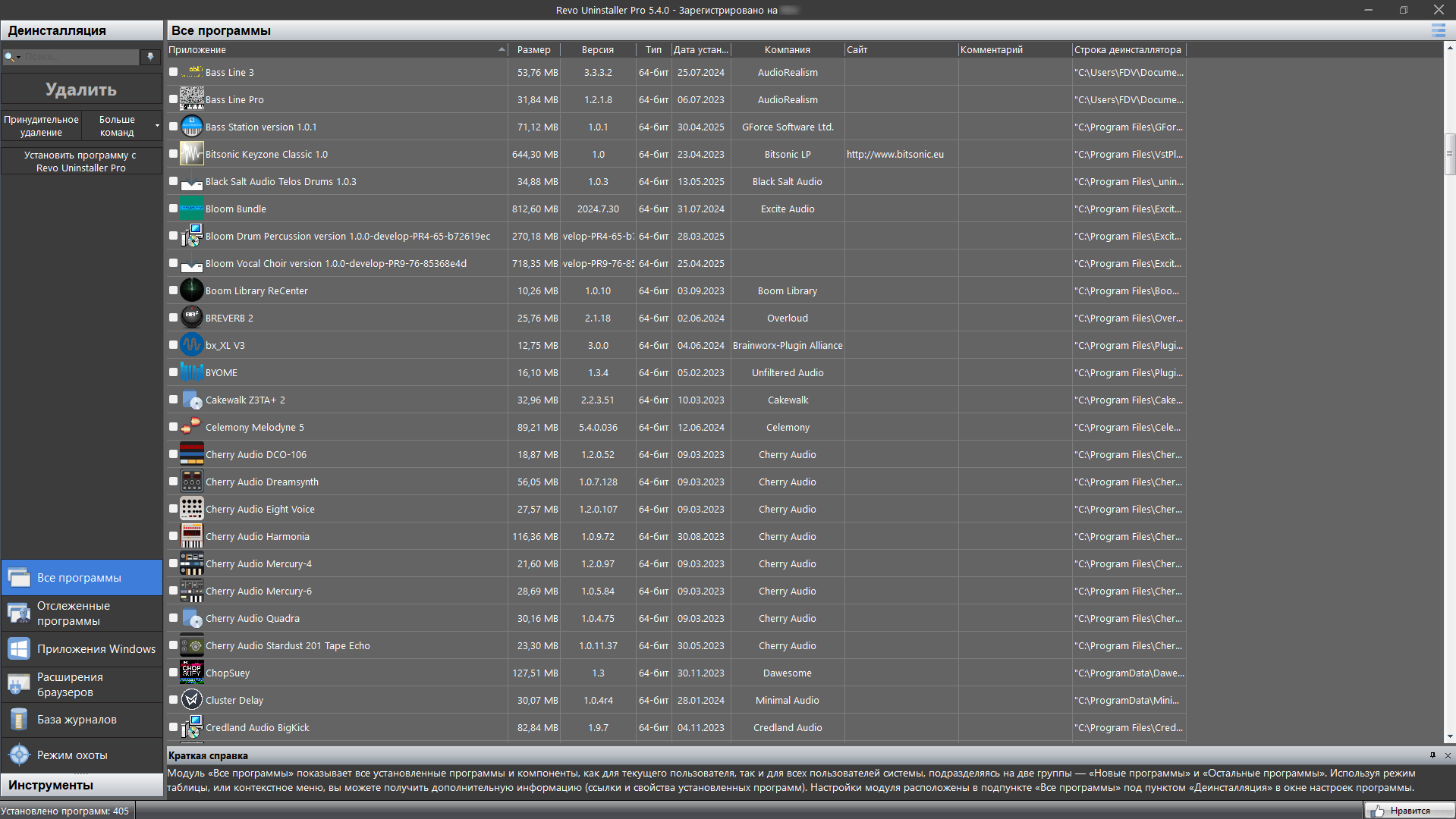
Task: Open the hamburger menu in the header
Action: click(1438, 30)
